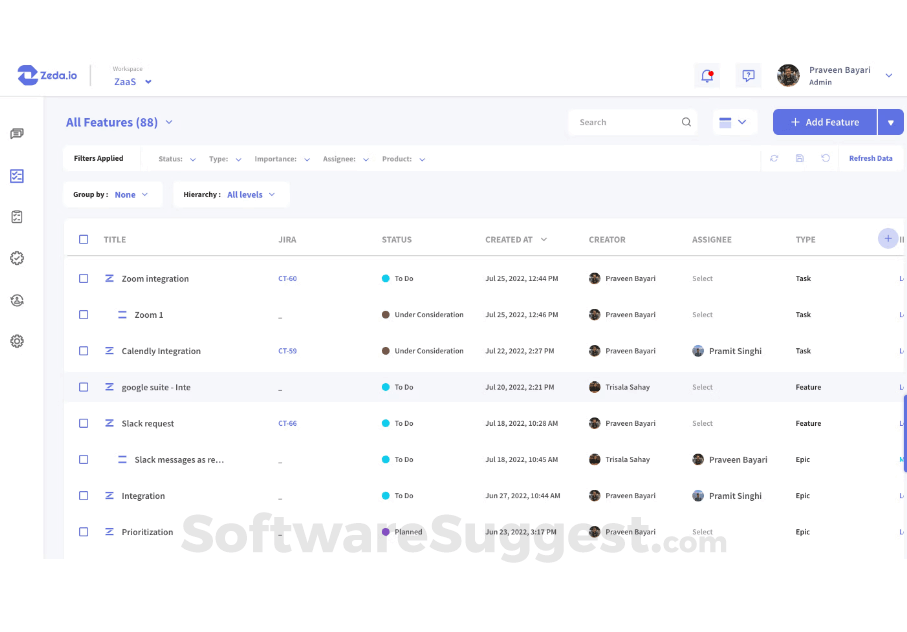This screenshot has height=632, width=907.
Task: Check the select-all checkbox in table header
Action: pyautogui.click(x=84, y=239)
